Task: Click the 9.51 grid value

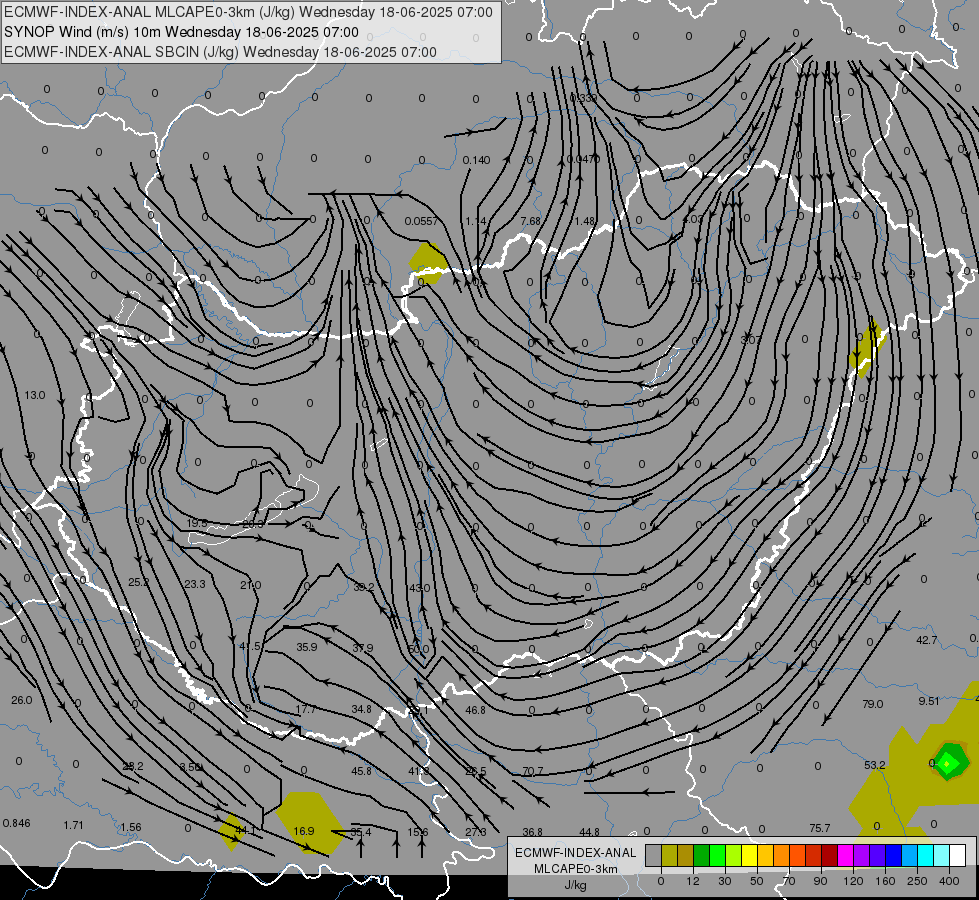Action: pos(929,701)
